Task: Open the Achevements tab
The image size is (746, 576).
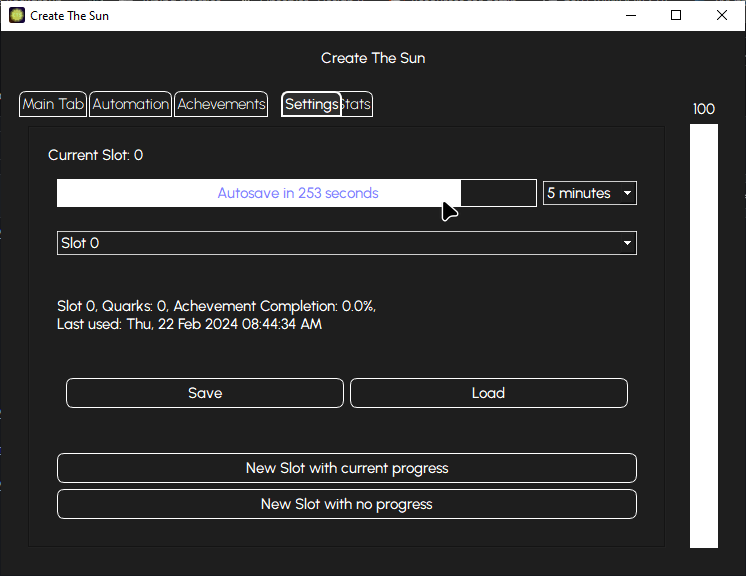Action: click(x=221, y=104)
